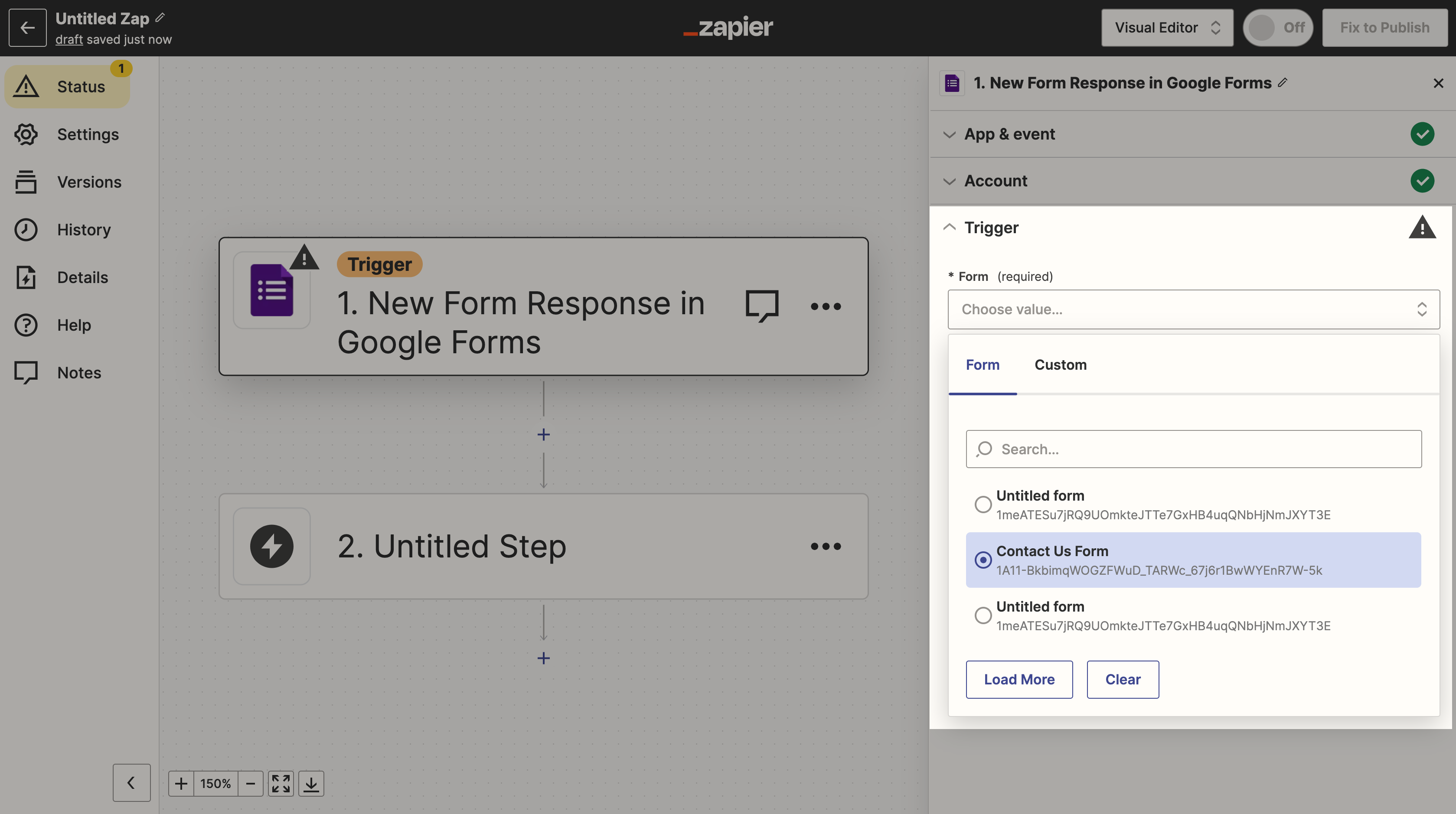Viewport: 1456px width, 814px height.
Task: Open the Status warning panel
Action: point(67,86)
